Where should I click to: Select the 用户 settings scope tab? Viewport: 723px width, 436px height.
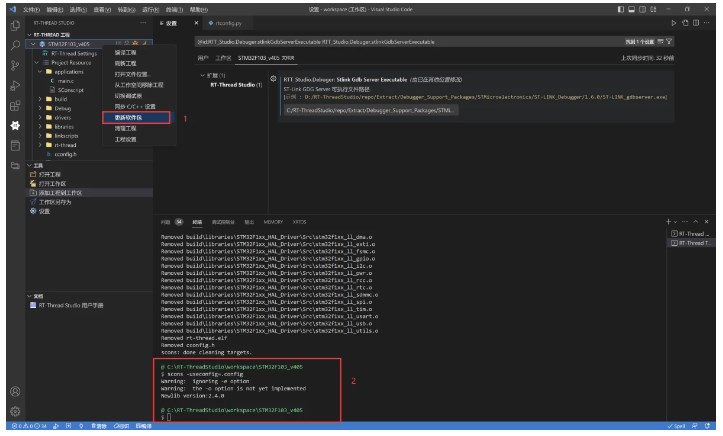pos(203,58)
